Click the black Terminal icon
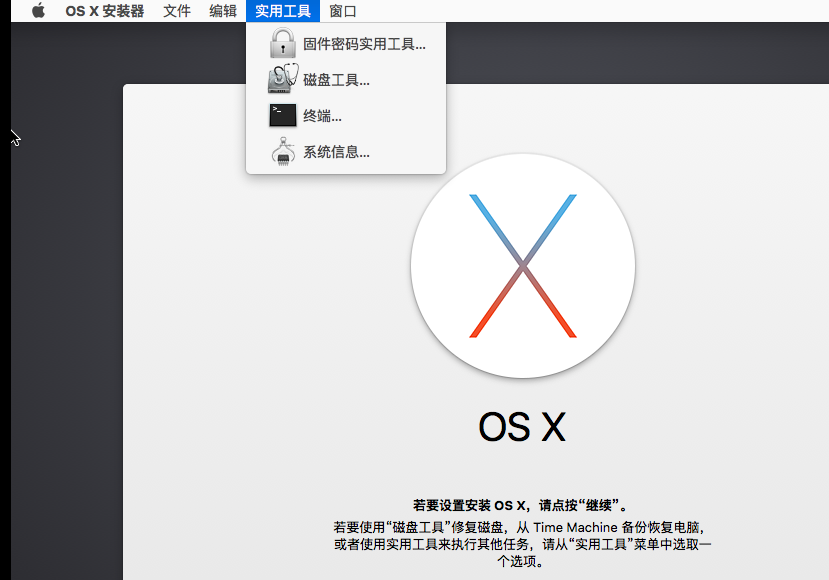The width and height of the screenshot is (829, 580). 283,115
